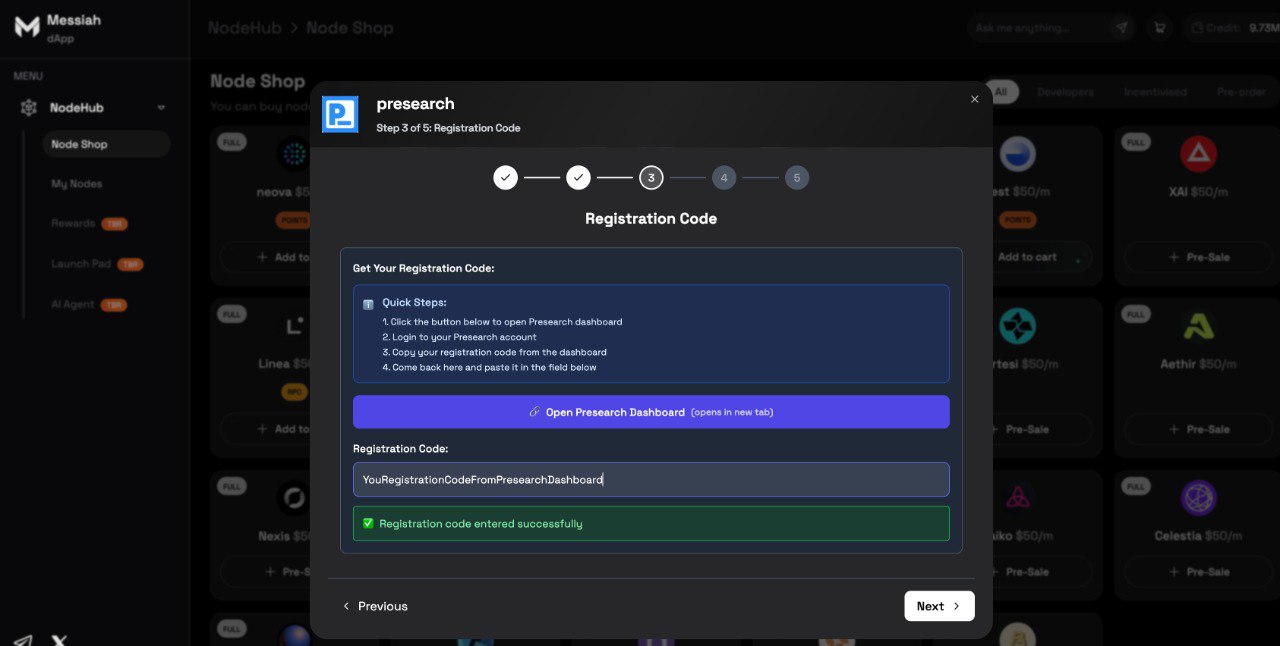Collapse the NodeHub menu chevron
Screen dimensions: 1280x646
coord(161,108)
